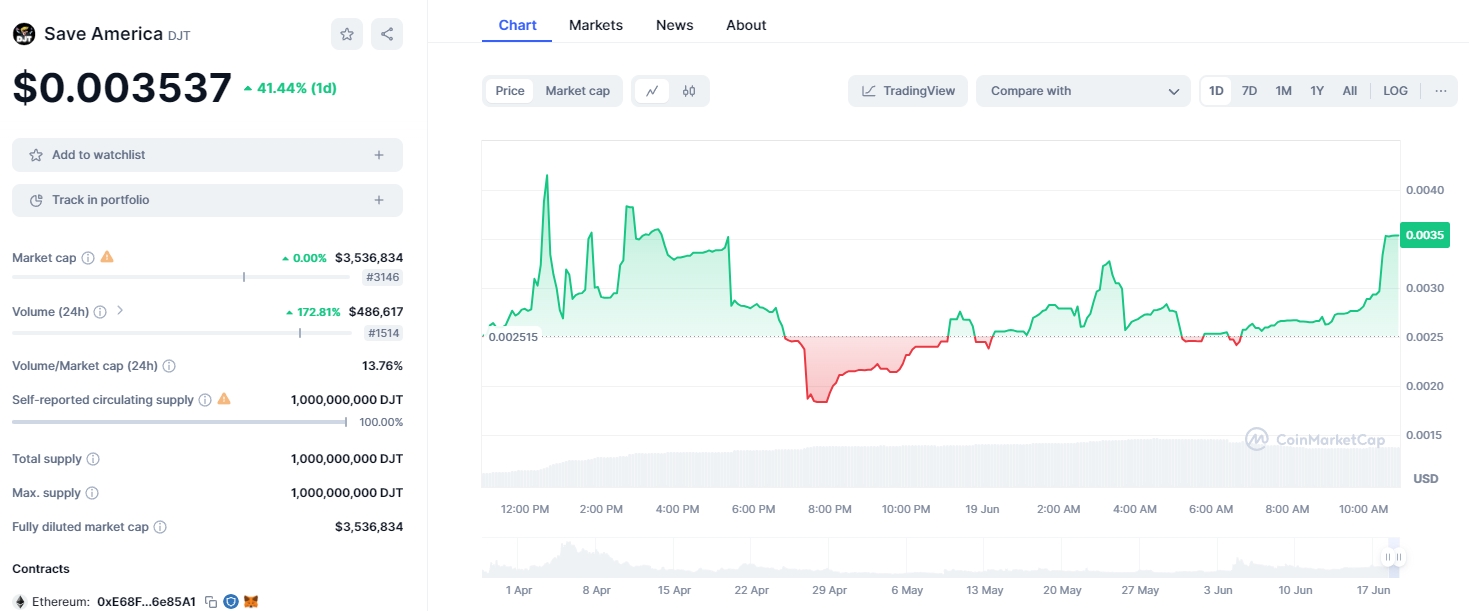Click the info icon beside Total supply
Screen dimensions: 1469x611
93,459
